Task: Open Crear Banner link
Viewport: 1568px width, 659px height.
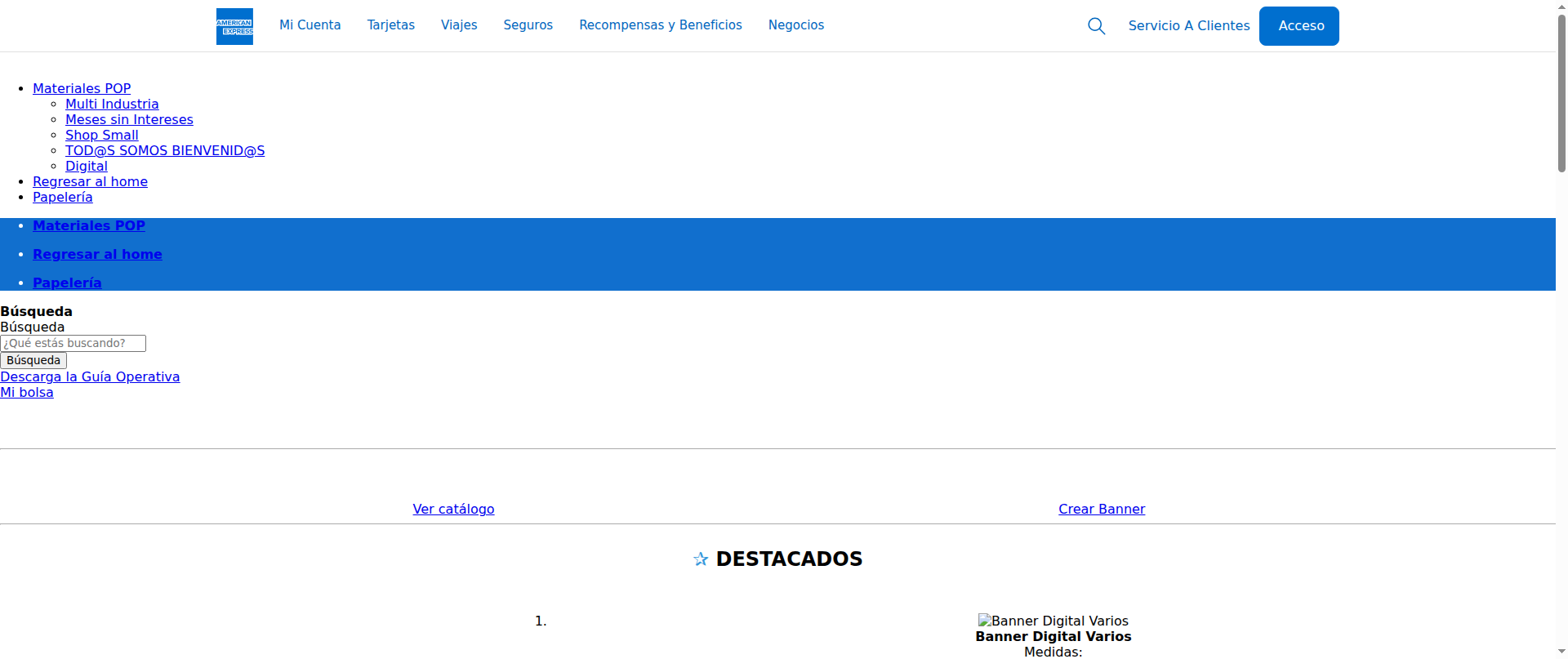Action: 1102,509
